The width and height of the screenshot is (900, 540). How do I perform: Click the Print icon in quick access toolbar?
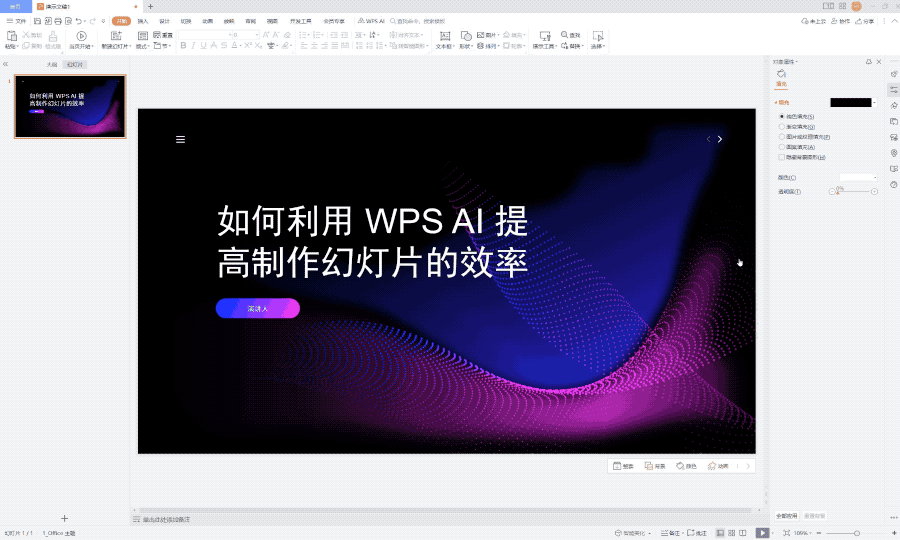tap(58, 21)
